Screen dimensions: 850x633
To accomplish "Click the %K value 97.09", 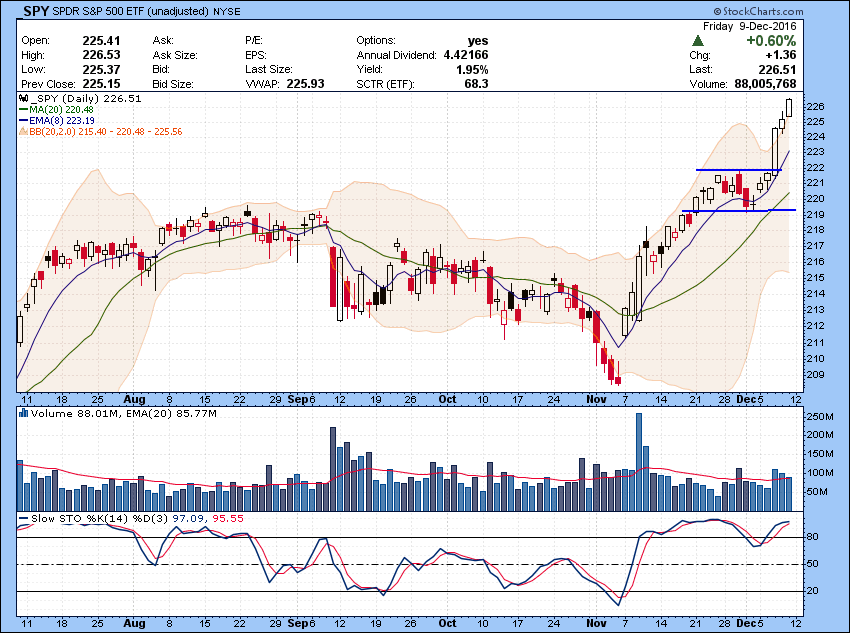I will tap(189, 519).
